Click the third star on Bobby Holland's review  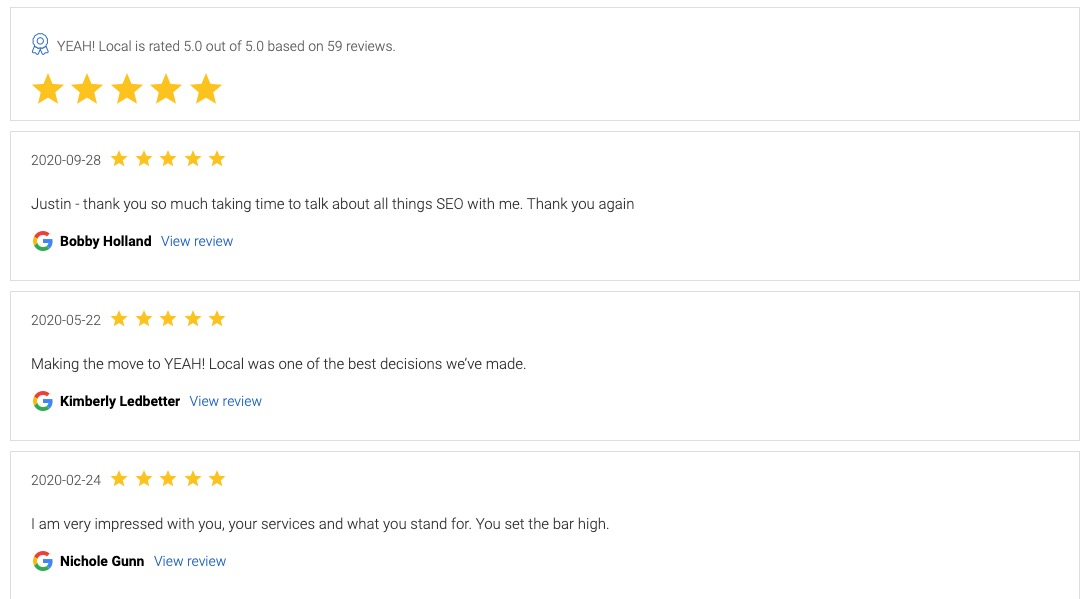(x=168, y=158)
